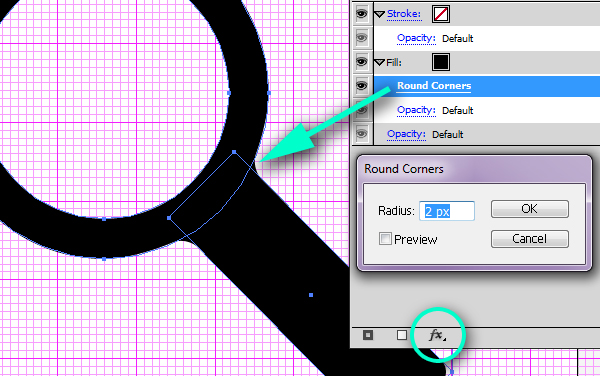Open the Stroke panel link
Image resolution: width=600 pixels, height=376 pixels.
pos(404,14)
